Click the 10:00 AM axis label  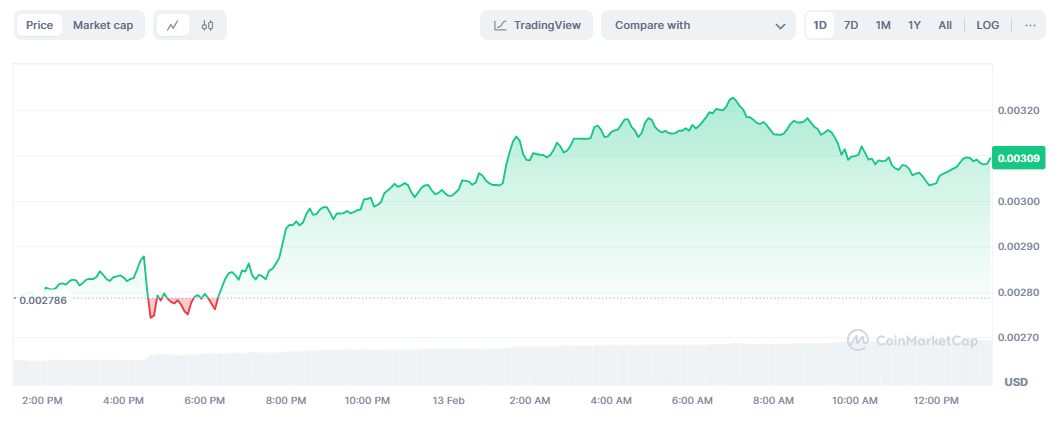click(x=854, y=400)
